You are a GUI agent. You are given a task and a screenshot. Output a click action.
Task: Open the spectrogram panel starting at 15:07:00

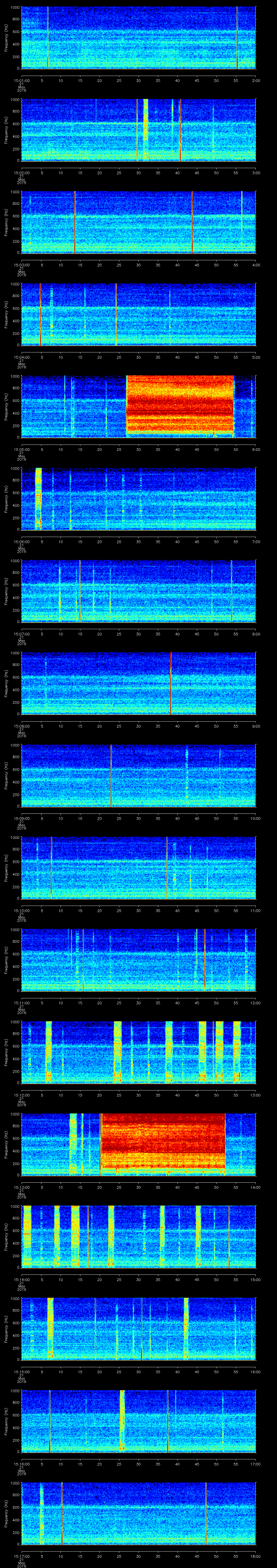click(x=139, y=591)
